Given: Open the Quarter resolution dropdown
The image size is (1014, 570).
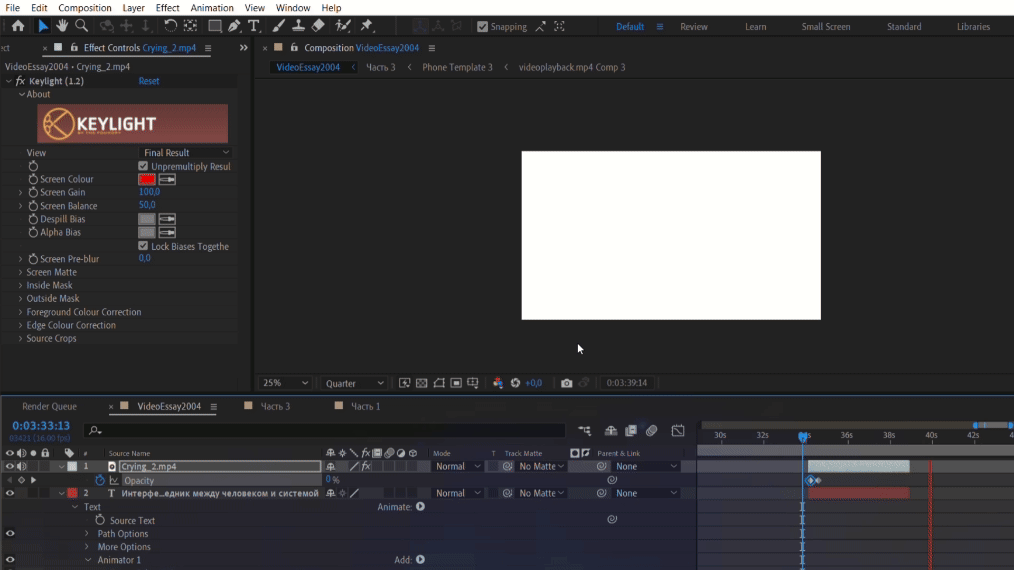Looking at the screenshot, I should 354,383.
